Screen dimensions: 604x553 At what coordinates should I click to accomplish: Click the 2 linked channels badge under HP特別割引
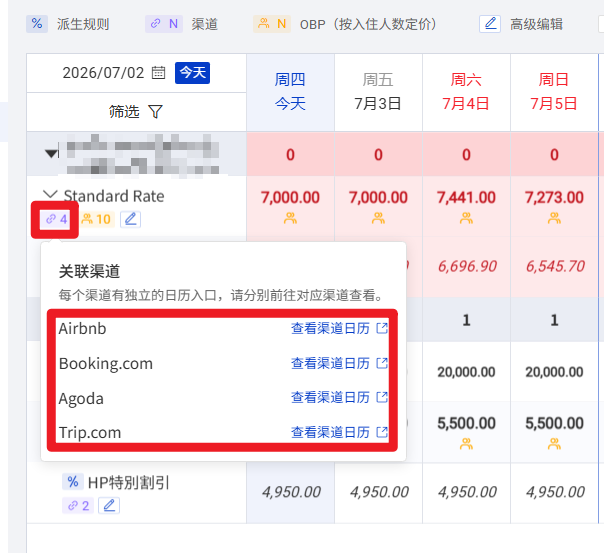[78, 505]
